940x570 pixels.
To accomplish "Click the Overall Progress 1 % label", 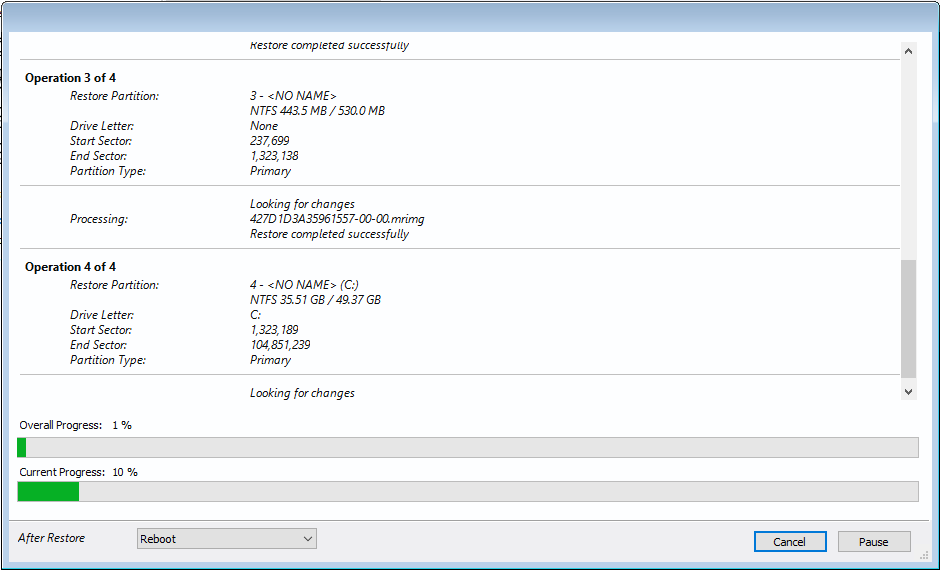I will [x=76, y=425].
